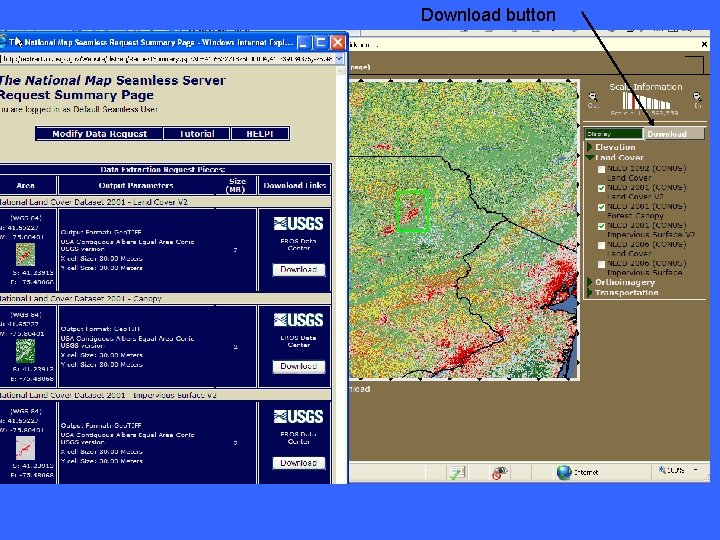Uncheck NLCD 2001 (CONUS) Land Cover V2
Image resolution: width=720 pixels, height=540 pixels.
(x=601, y=188)
